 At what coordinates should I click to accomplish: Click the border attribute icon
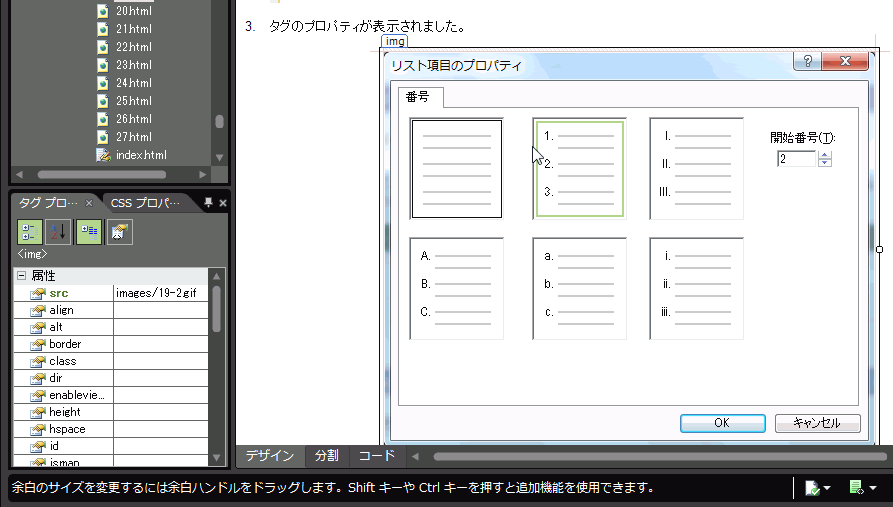[38, 345]
